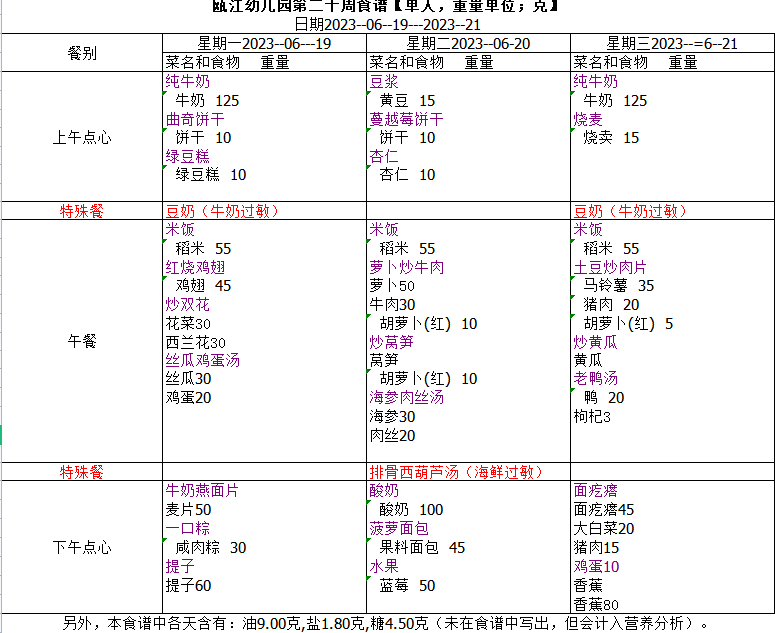The image size is (775, 633).
Task: Select the 餐别 header cell
Action: click(x=82, y=53)
